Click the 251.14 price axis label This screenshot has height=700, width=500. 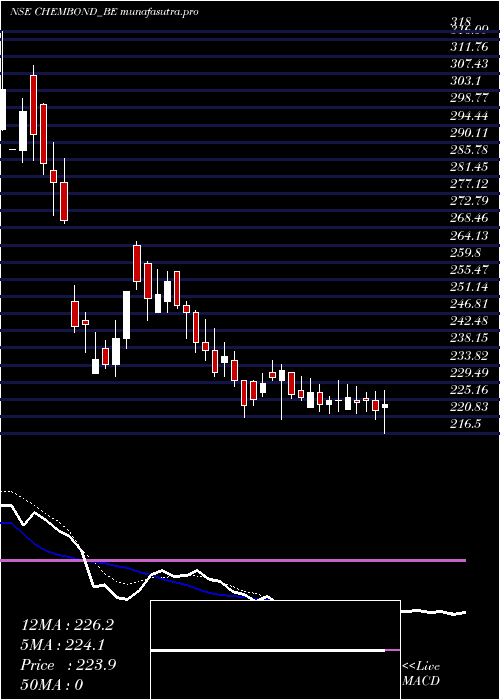(x=469, y=287)
